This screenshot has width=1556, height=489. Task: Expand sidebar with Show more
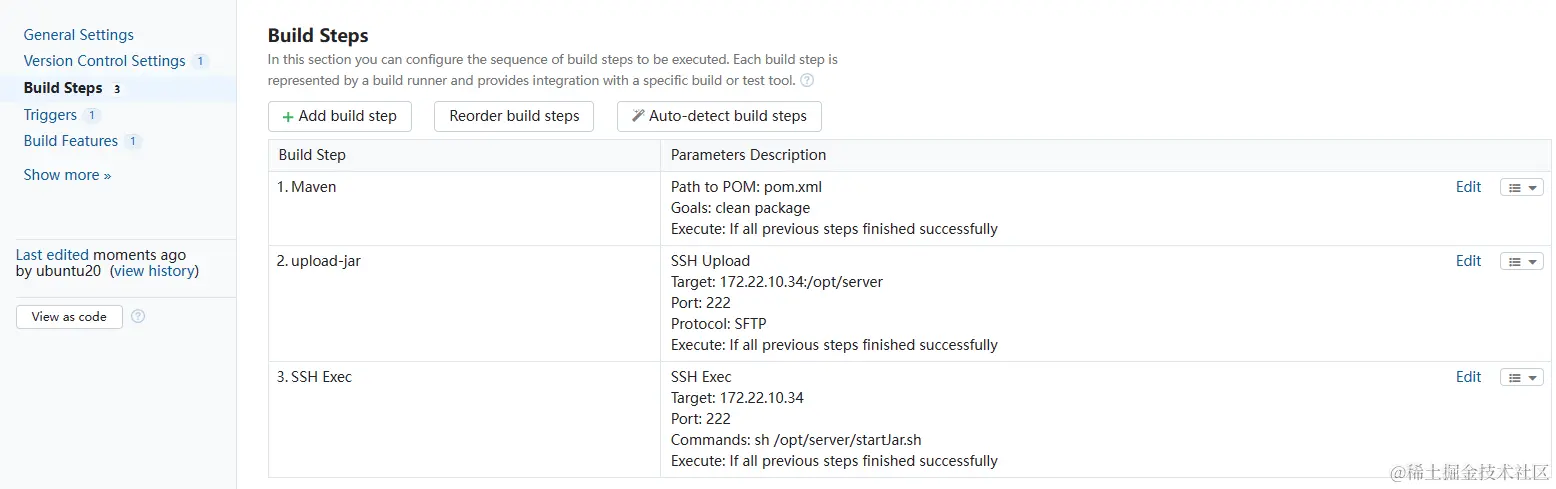[67, 175]
